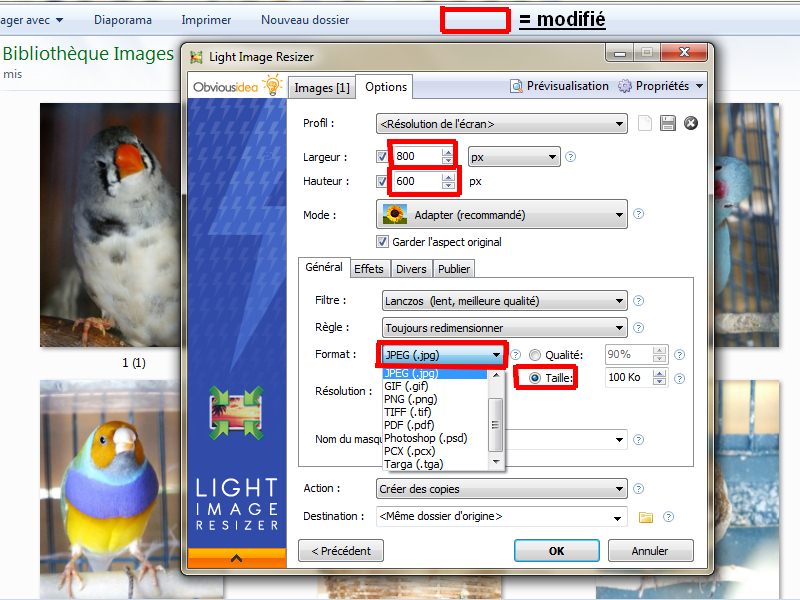
Task: Toggle Garder l'aspect original checkbox
Action: click(382, 242)
